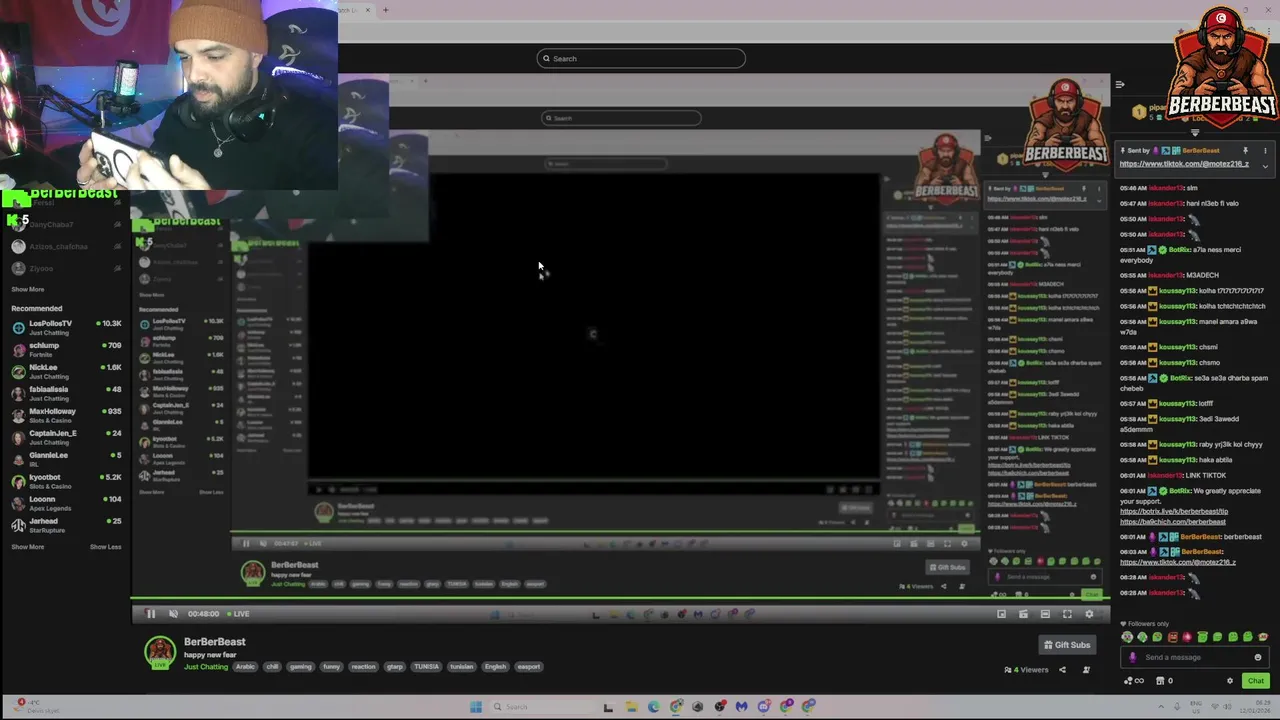The image size is (1280, 720).
Task: Open pinned tiktok.com/@motez216_z link
Action: pos(1184,164)
